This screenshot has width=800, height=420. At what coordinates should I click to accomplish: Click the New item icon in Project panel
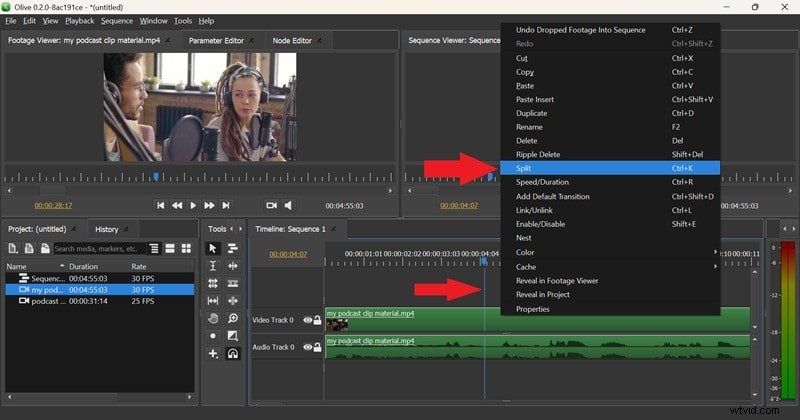[x=13, y=249]
